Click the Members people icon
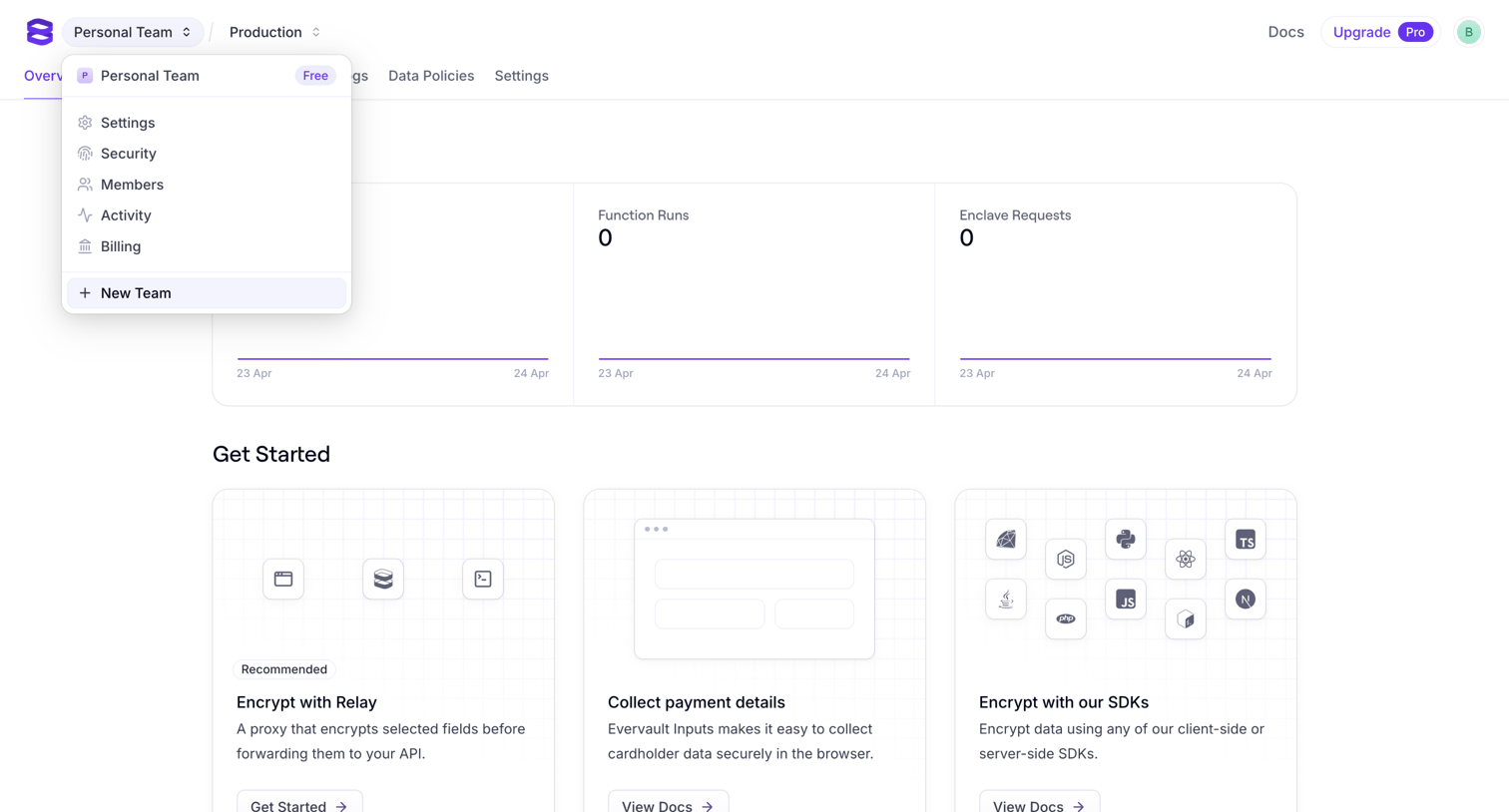 pos(85,185)
